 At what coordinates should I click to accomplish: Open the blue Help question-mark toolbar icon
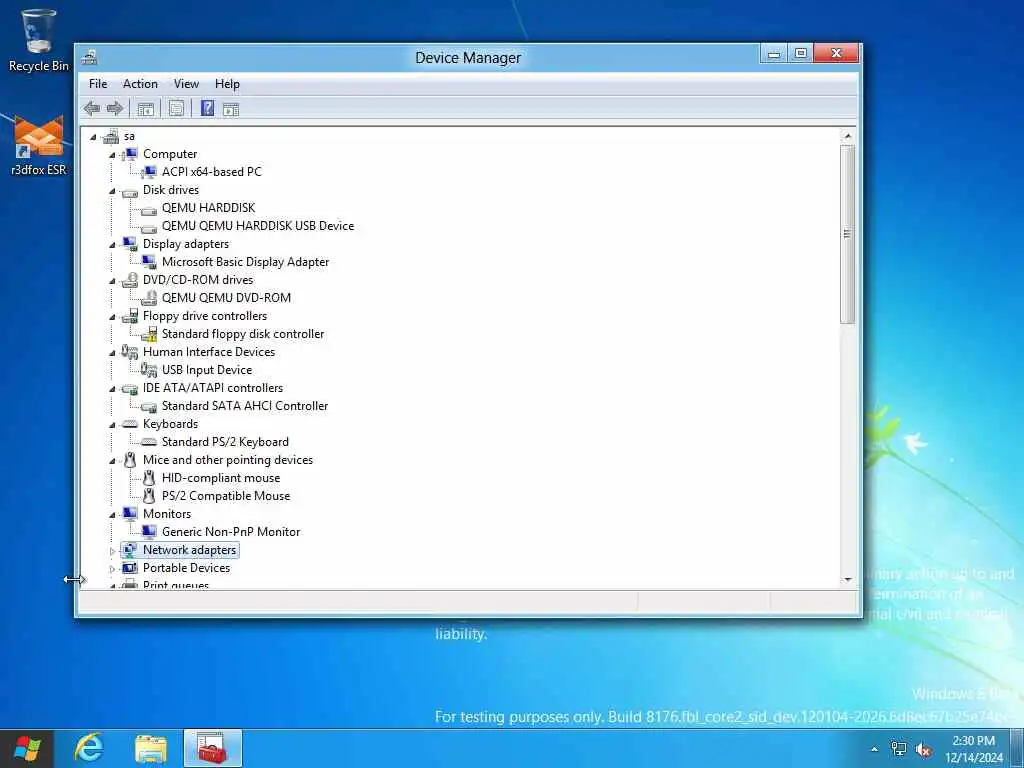click(x=207, y=108)
